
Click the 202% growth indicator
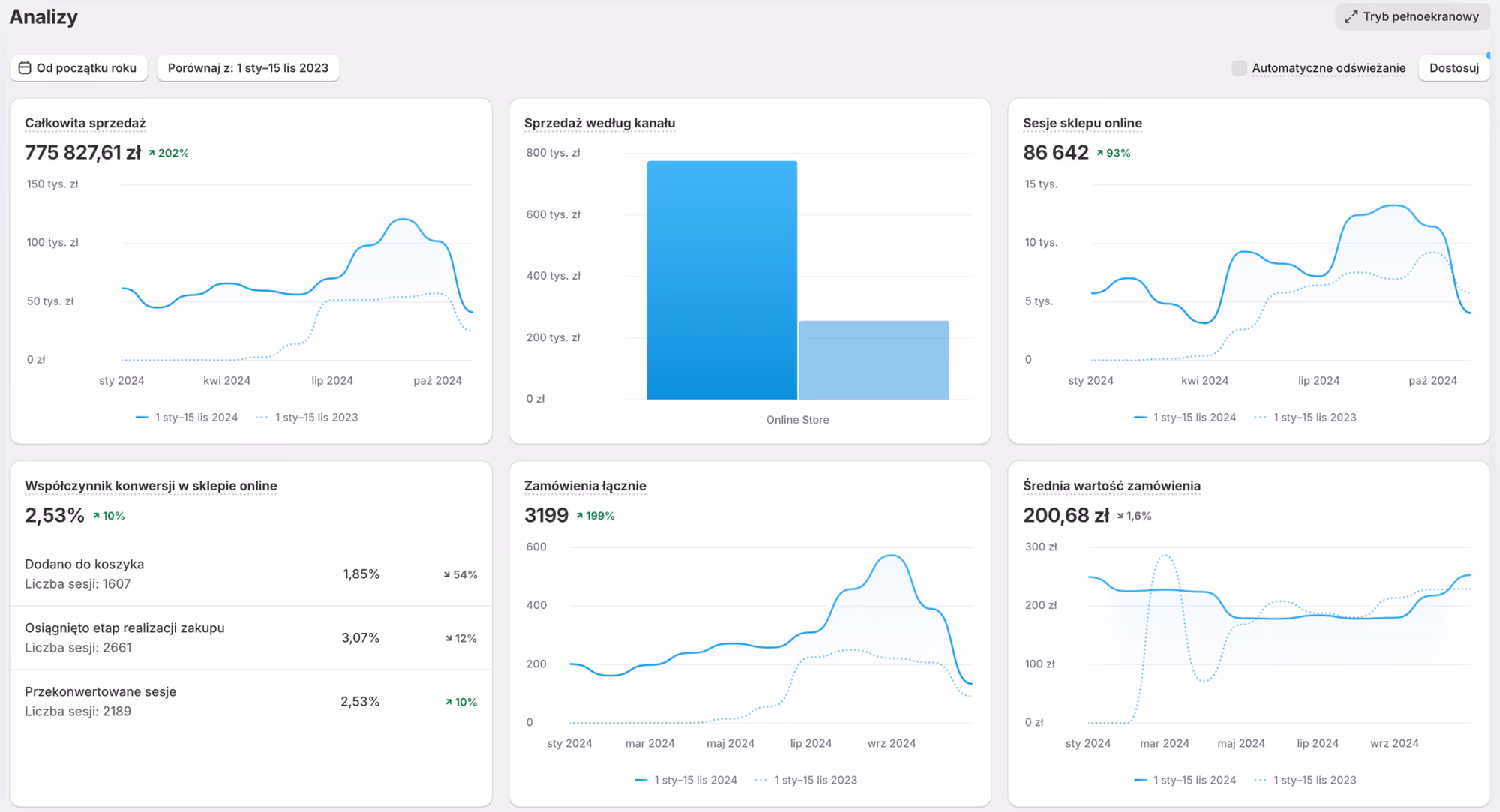click(x=168, y=153)
